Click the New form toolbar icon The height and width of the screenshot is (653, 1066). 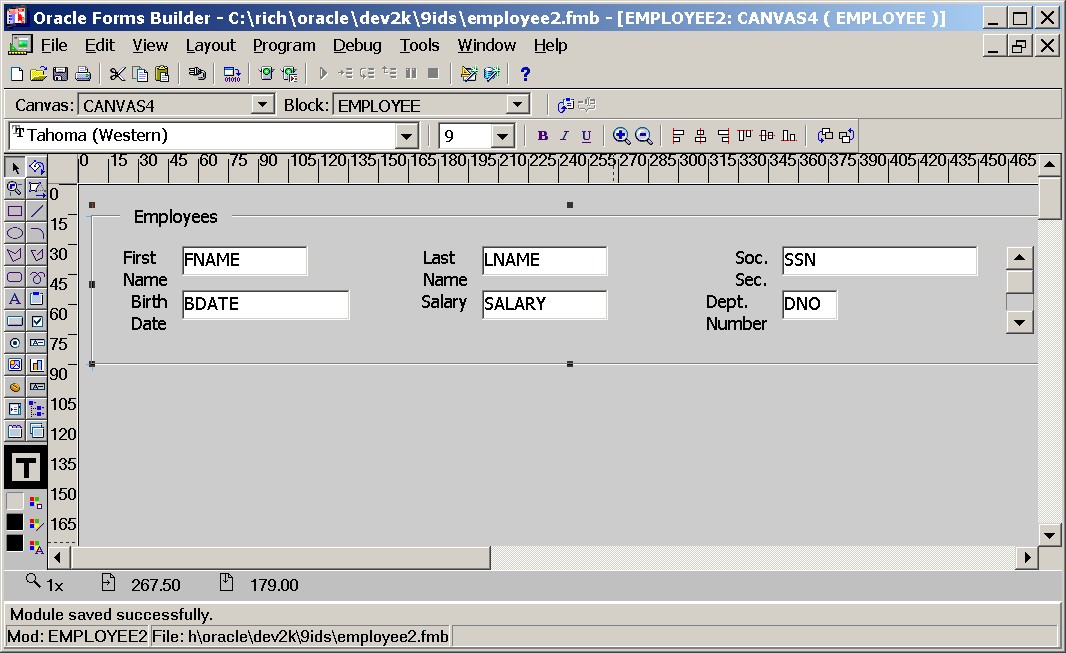[17, 73]
